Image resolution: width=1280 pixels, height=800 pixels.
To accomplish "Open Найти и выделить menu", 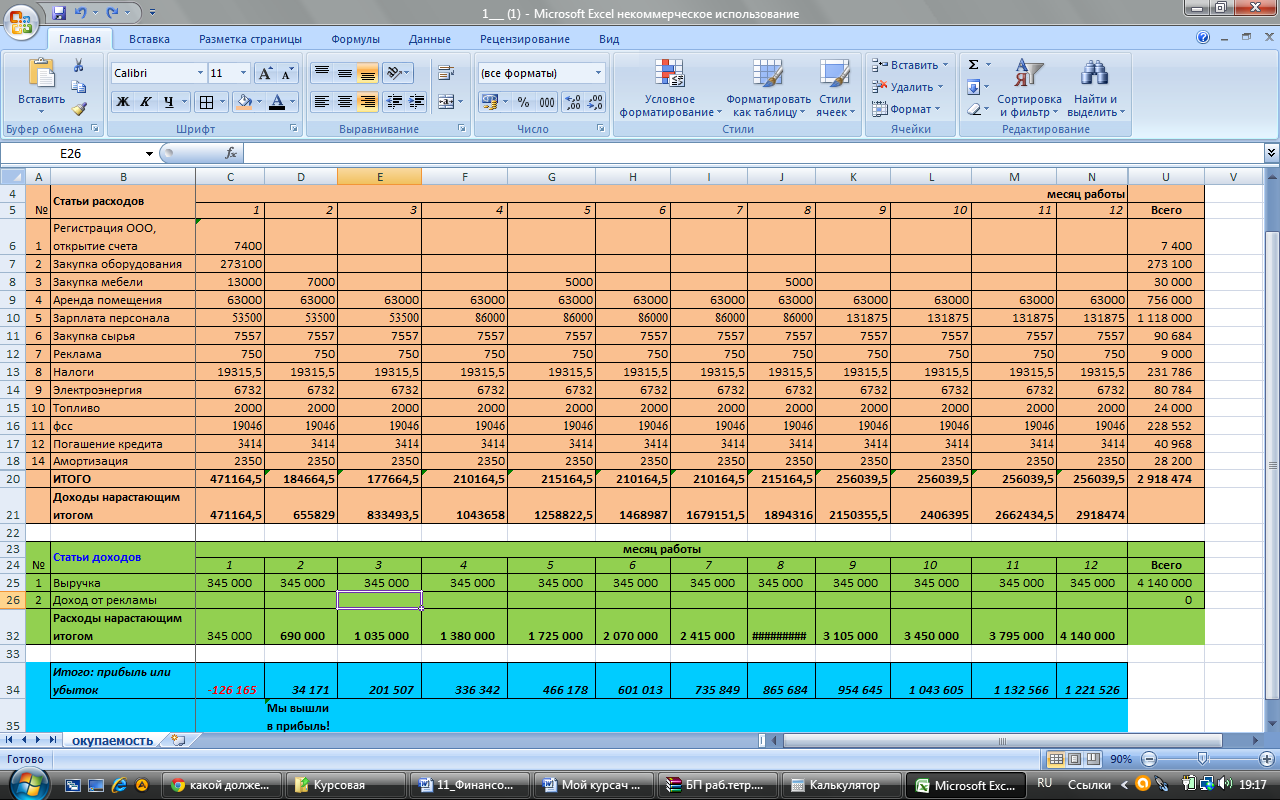I will click(x=1096, y=88).
